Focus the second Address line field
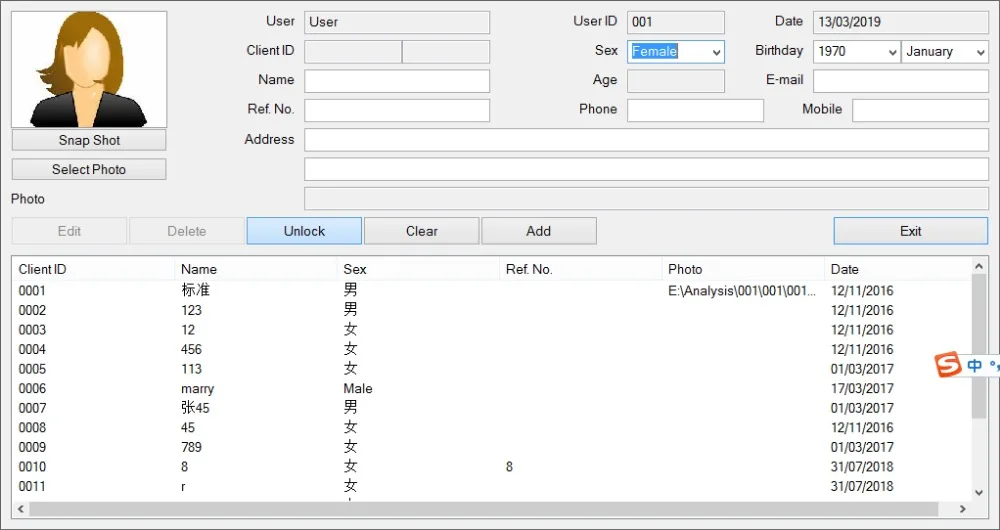The width and height of the screenshot is (1000, 530). pos(646,169)
